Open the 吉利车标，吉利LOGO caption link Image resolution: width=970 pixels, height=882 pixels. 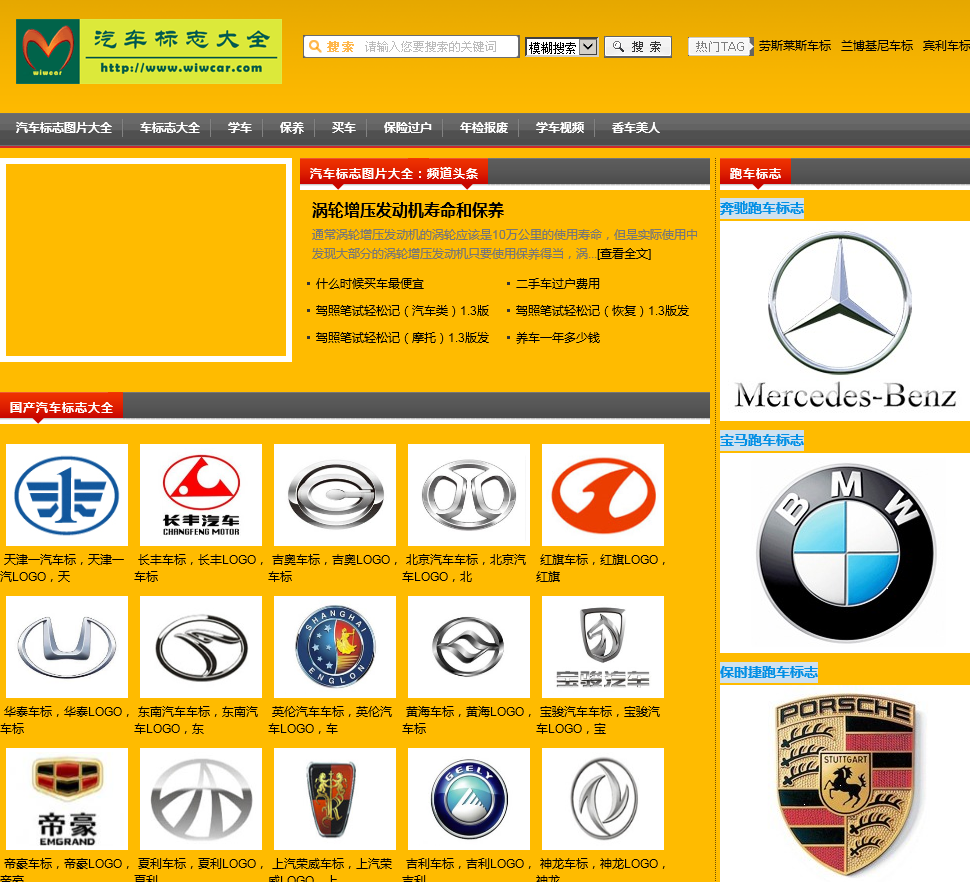coord(467,870)
